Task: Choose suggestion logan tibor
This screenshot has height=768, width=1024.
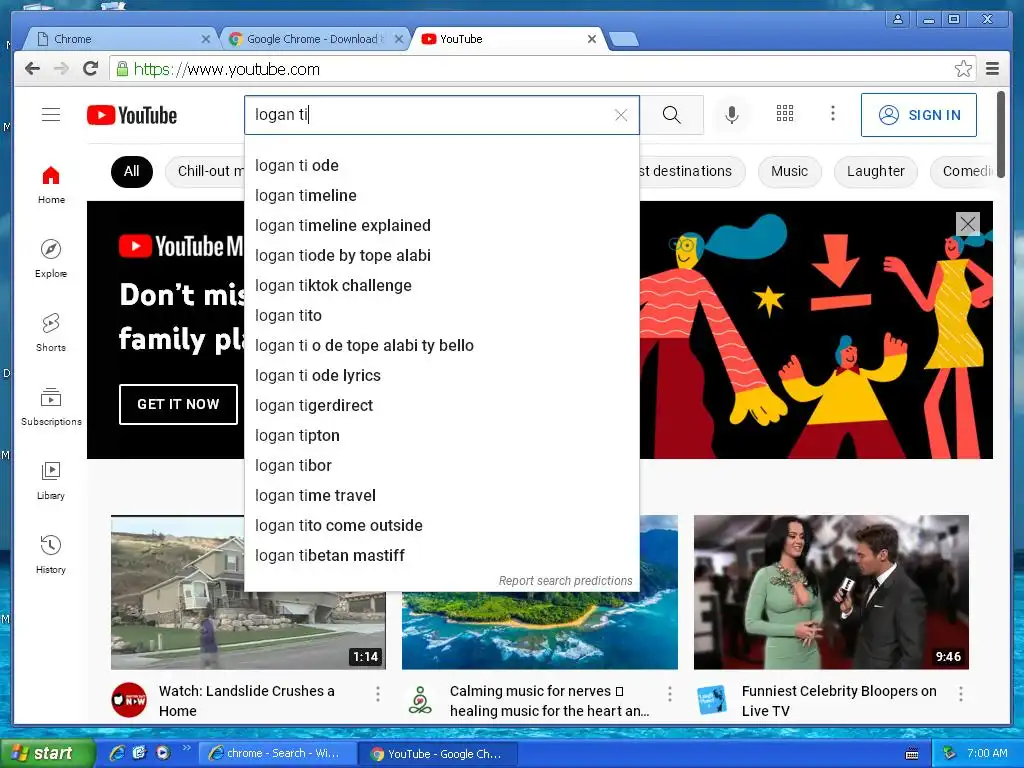Action: click(x=441, y=466)
